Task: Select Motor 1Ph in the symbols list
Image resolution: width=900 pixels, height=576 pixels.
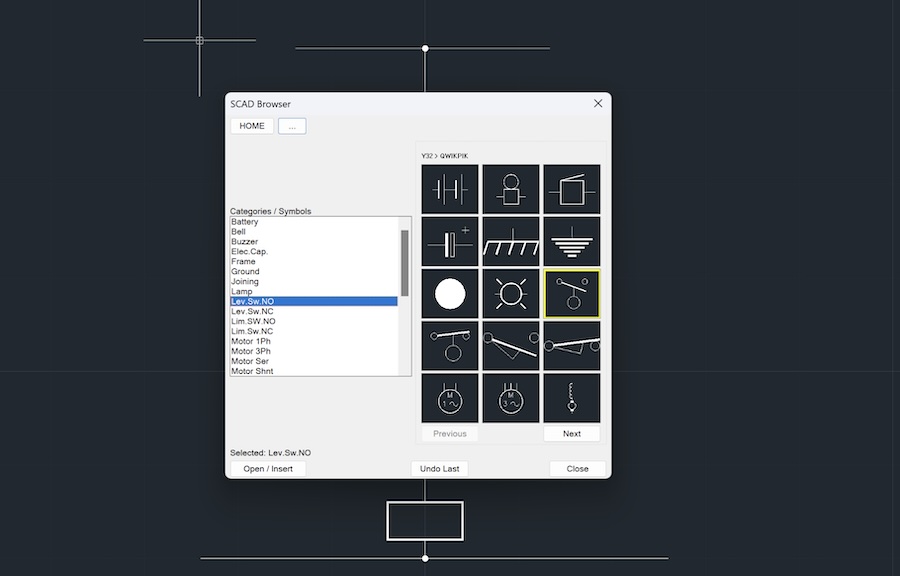Action: 314,341
